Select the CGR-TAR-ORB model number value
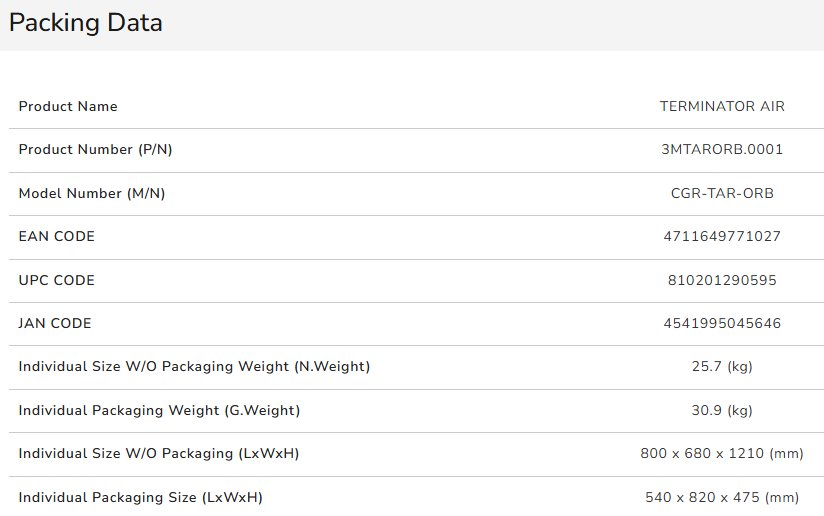824x516 pixels. 722,193
